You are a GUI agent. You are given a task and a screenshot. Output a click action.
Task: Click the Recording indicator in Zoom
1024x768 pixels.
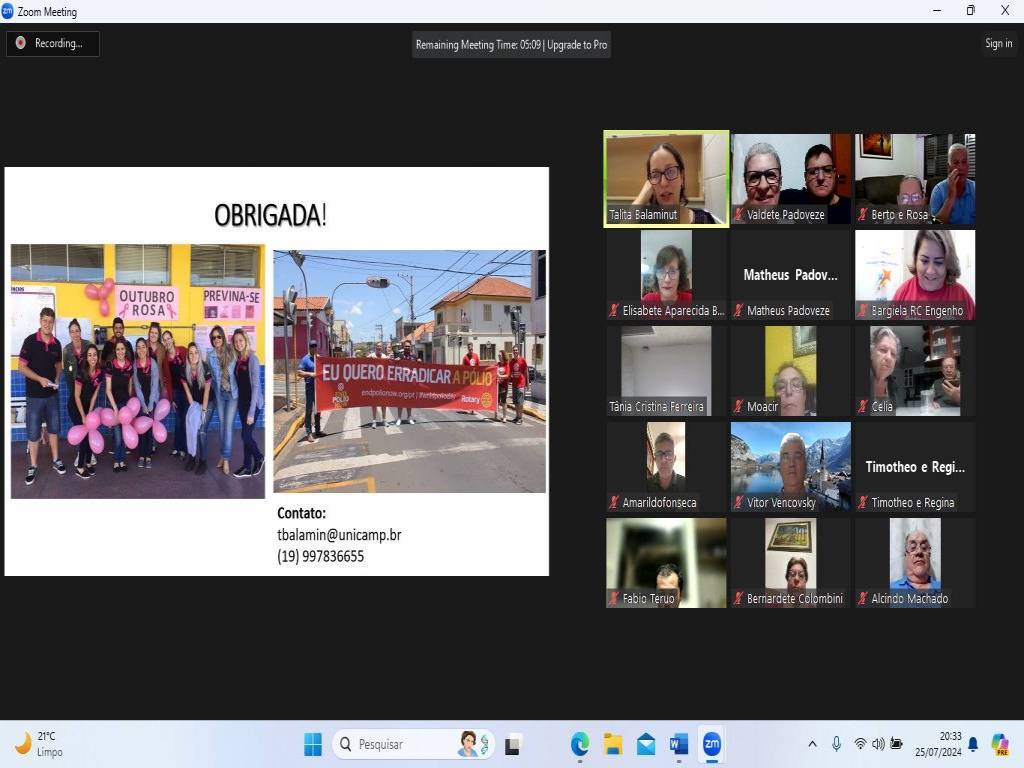[x=53, y=43]
